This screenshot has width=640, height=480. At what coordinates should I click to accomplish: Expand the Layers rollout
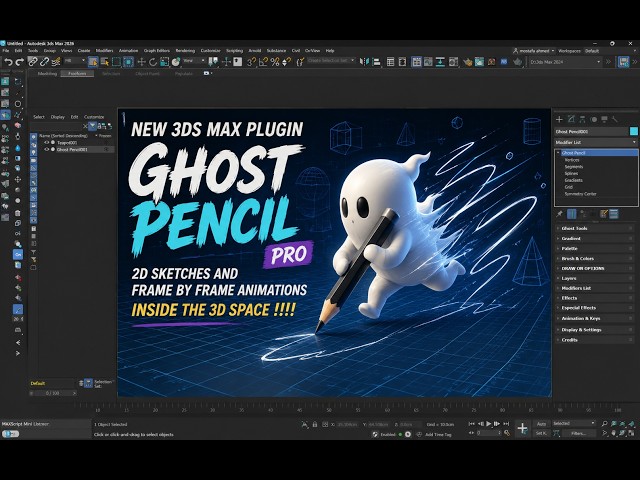tap(595, 278)
